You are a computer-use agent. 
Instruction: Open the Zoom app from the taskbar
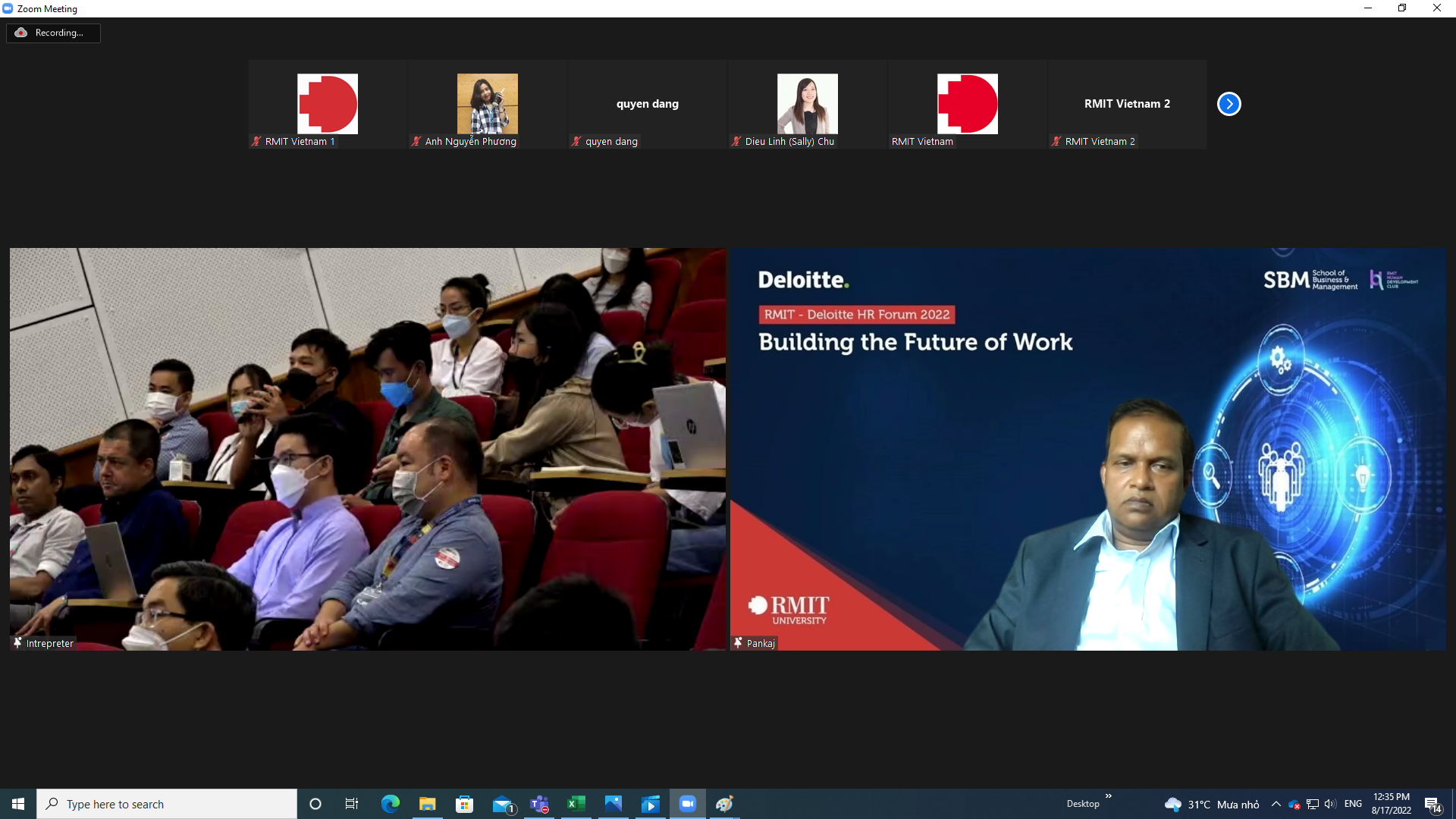pos(688,804)
